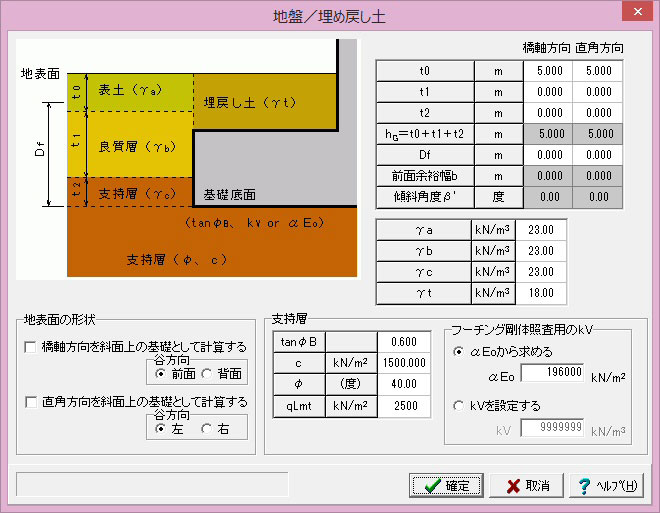Click the 取消 cancel button

pyautogui.click(x=526, y=485)
